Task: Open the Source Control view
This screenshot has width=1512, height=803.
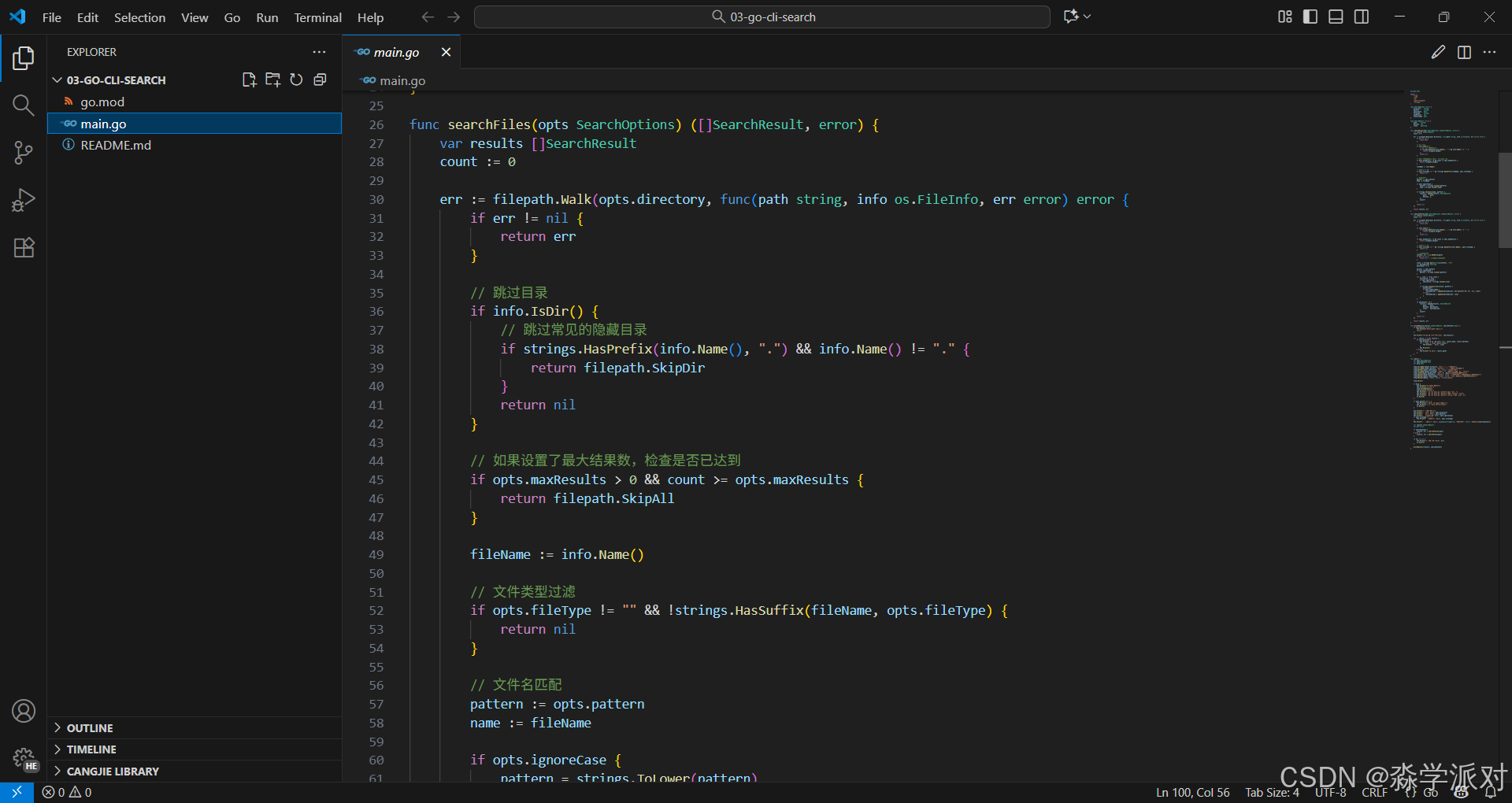Action: [24, 153]
